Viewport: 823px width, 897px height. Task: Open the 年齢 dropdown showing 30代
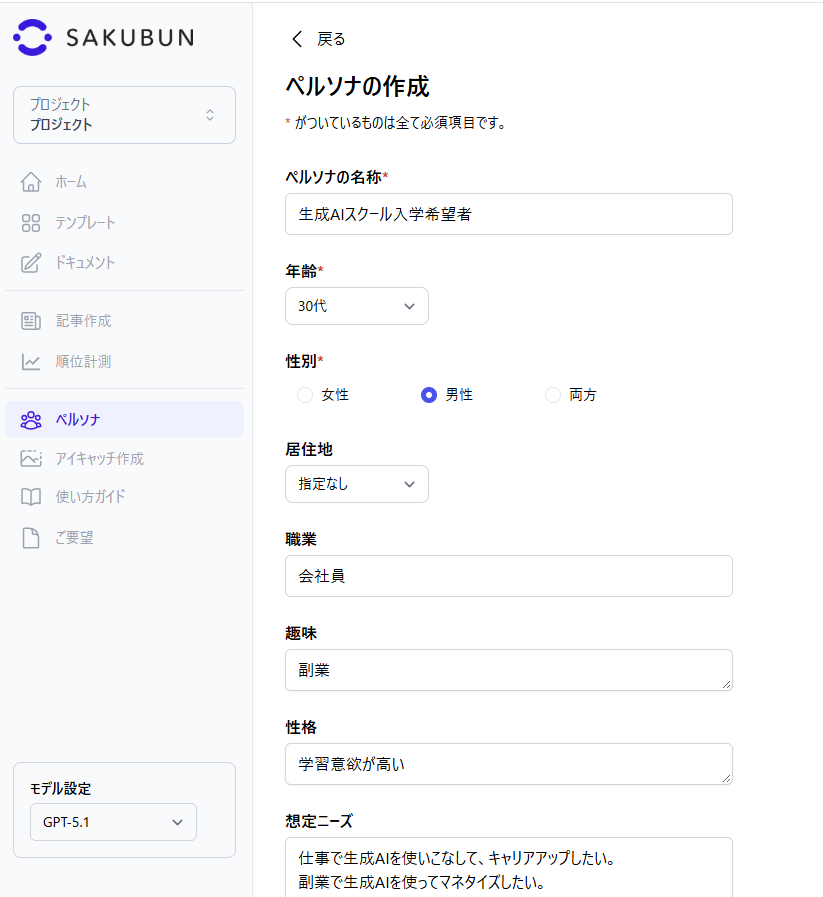click(x=357, y=306)
